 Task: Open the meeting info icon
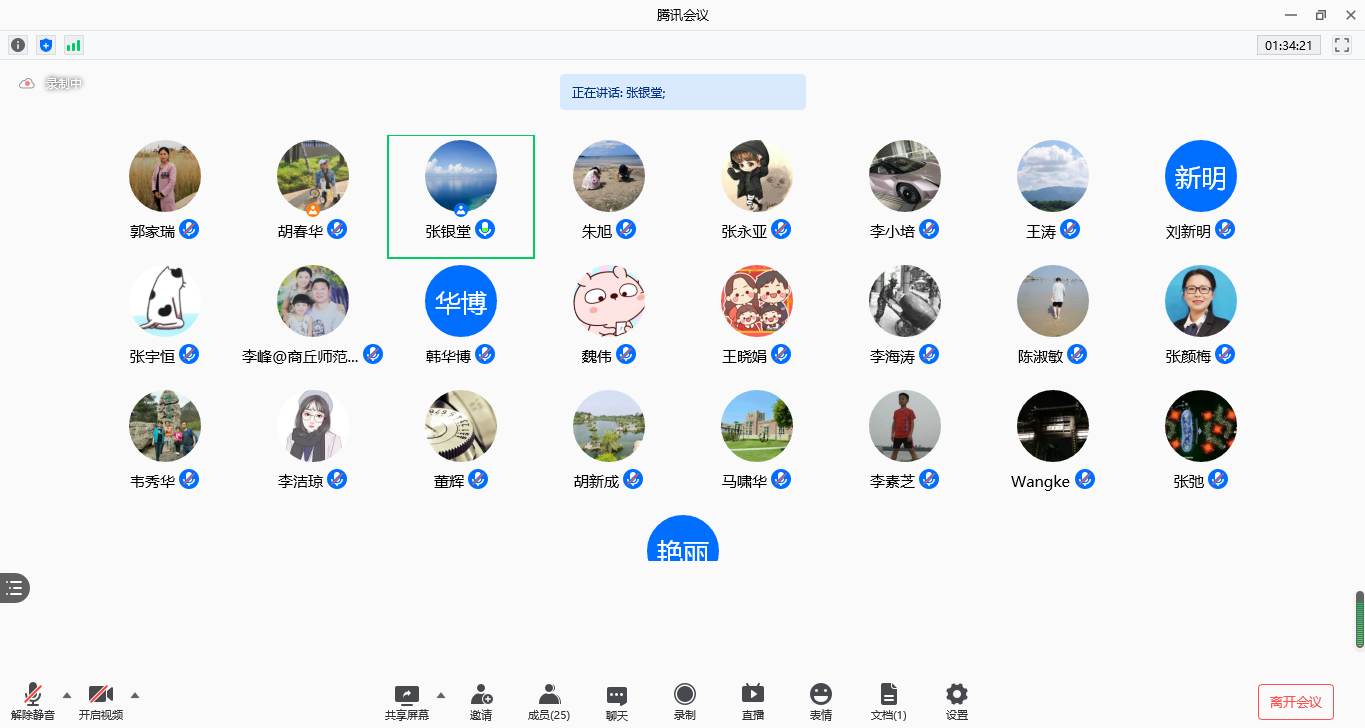[18, 45]
